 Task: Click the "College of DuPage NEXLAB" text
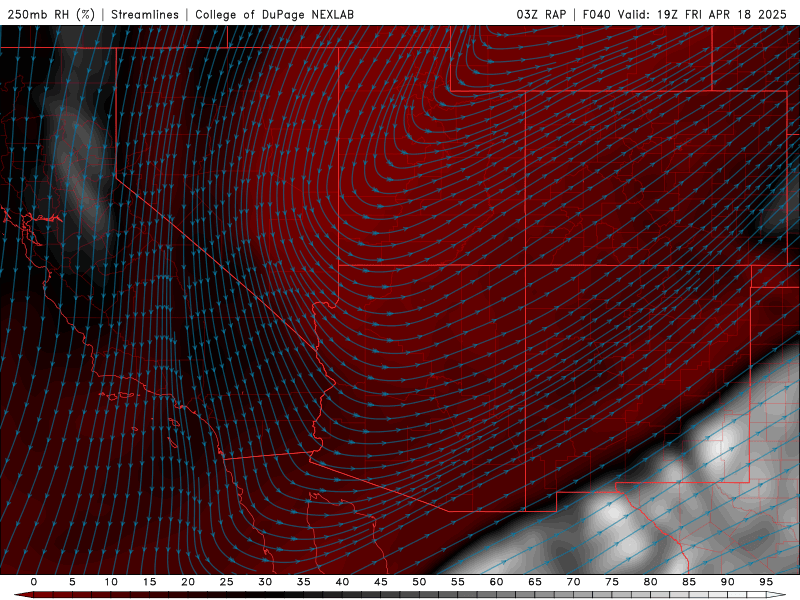tap(274, 14)
